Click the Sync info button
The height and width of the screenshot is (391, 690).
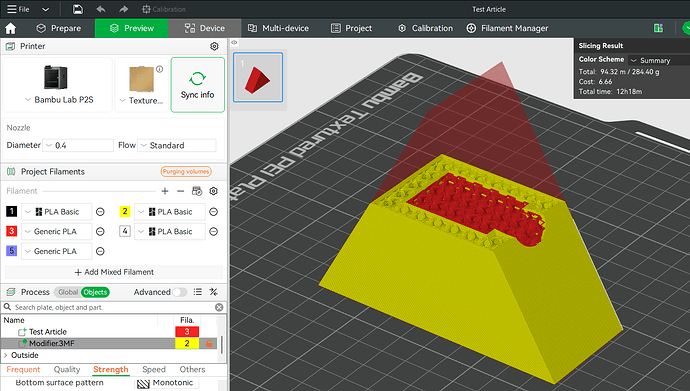198,84
